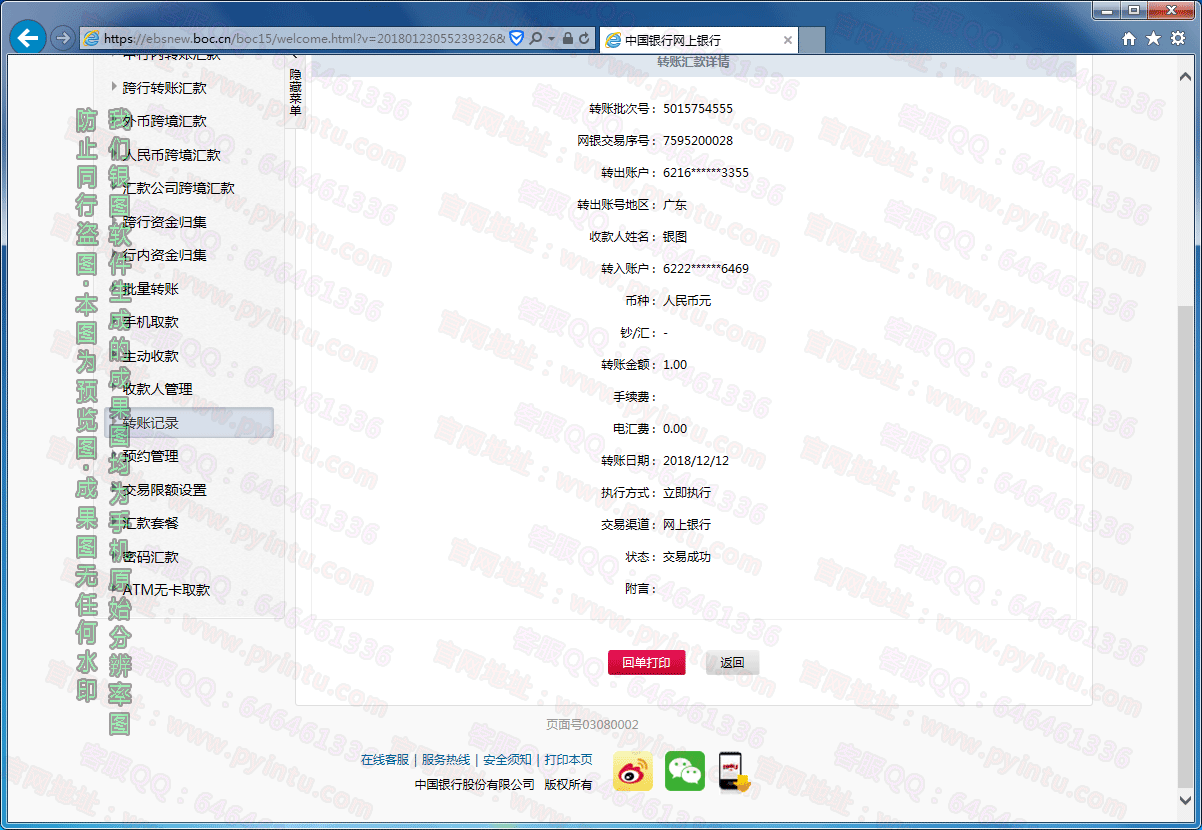Click the transfer amount 1.00
This screenshot has height=830, width=1202.
(x=675, y=365)
